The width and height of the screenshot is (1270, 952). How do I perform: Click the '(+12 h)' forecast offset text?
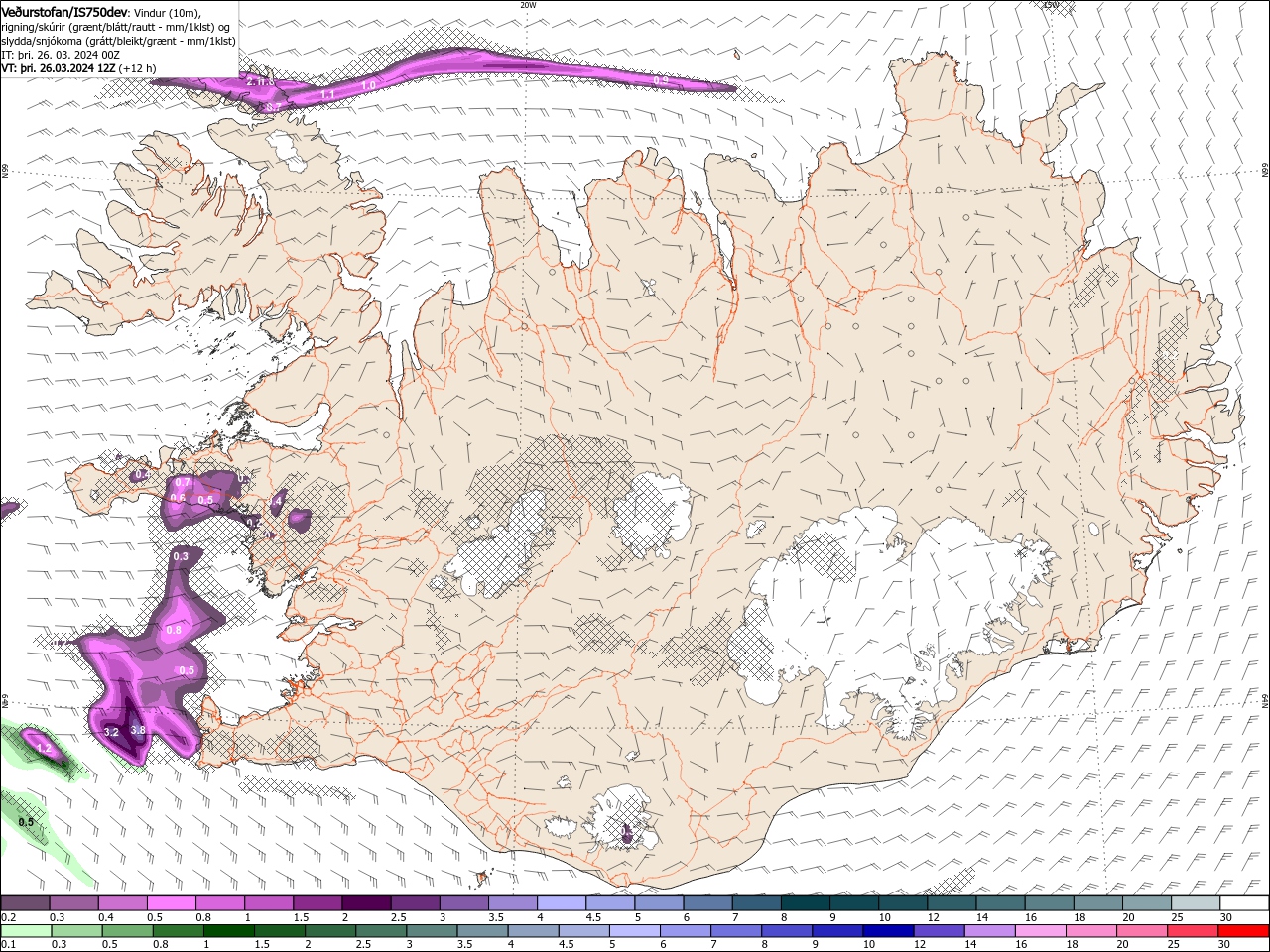[x=138, y=67]
